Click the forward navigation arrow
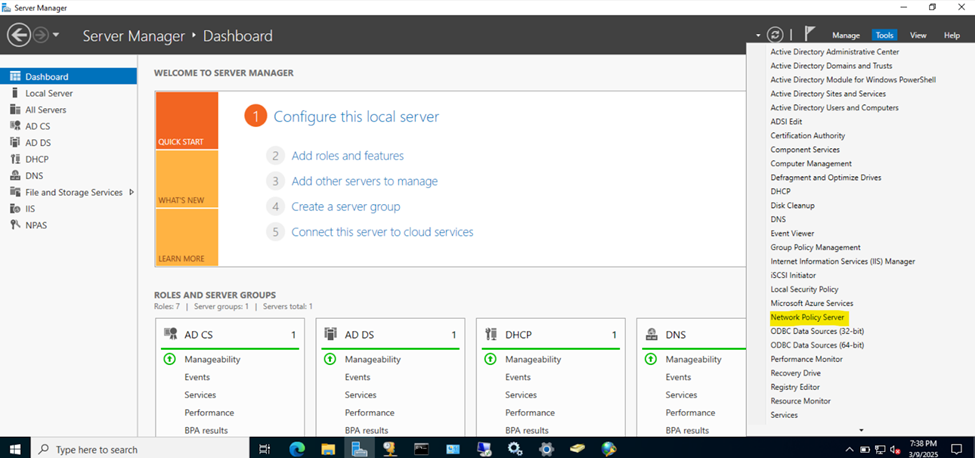This screenshot has width=975, height=458. tap(40, 35)
